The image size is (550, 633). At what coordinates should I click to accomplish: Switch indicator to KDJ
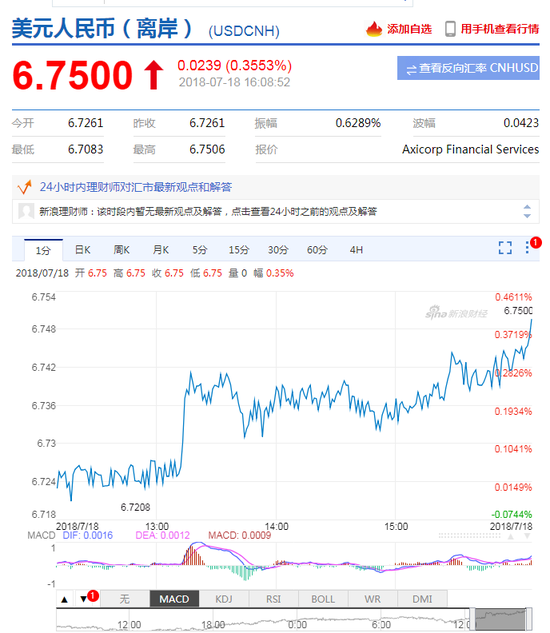(x=224, y=599)
